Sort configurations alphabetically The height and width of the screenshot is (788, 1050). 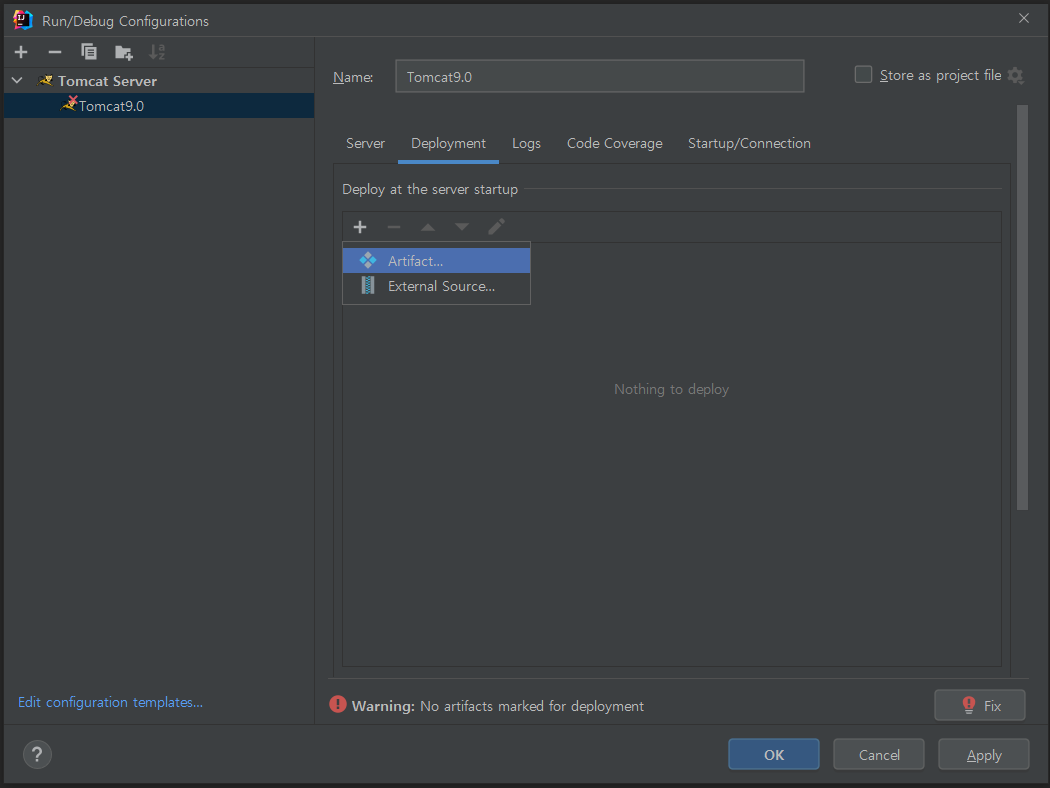click(157, 52)
